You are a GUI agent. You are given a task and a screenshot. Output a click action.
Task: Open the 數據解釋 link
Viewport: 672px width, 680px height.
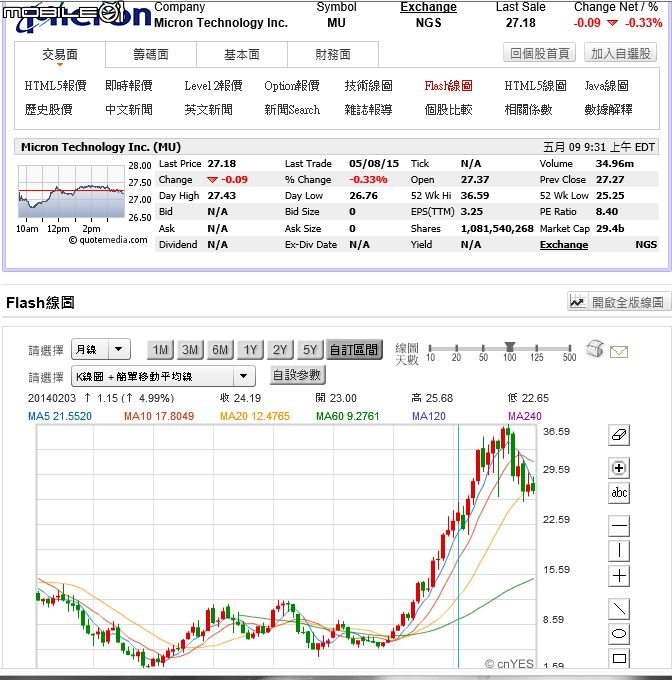608,110
